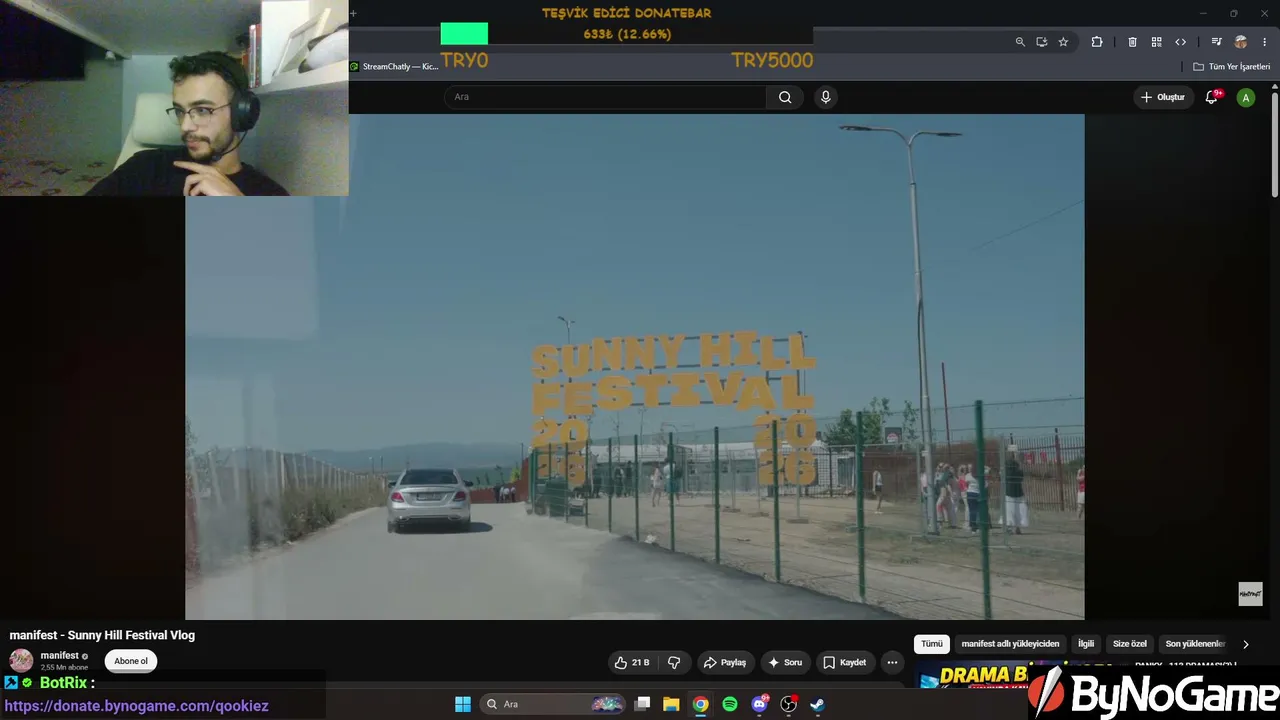Image resolution: width=1280 pixels, height=720 pixels.
Task: Open YouTube notifications bell
Action: tap(1212, 97)
